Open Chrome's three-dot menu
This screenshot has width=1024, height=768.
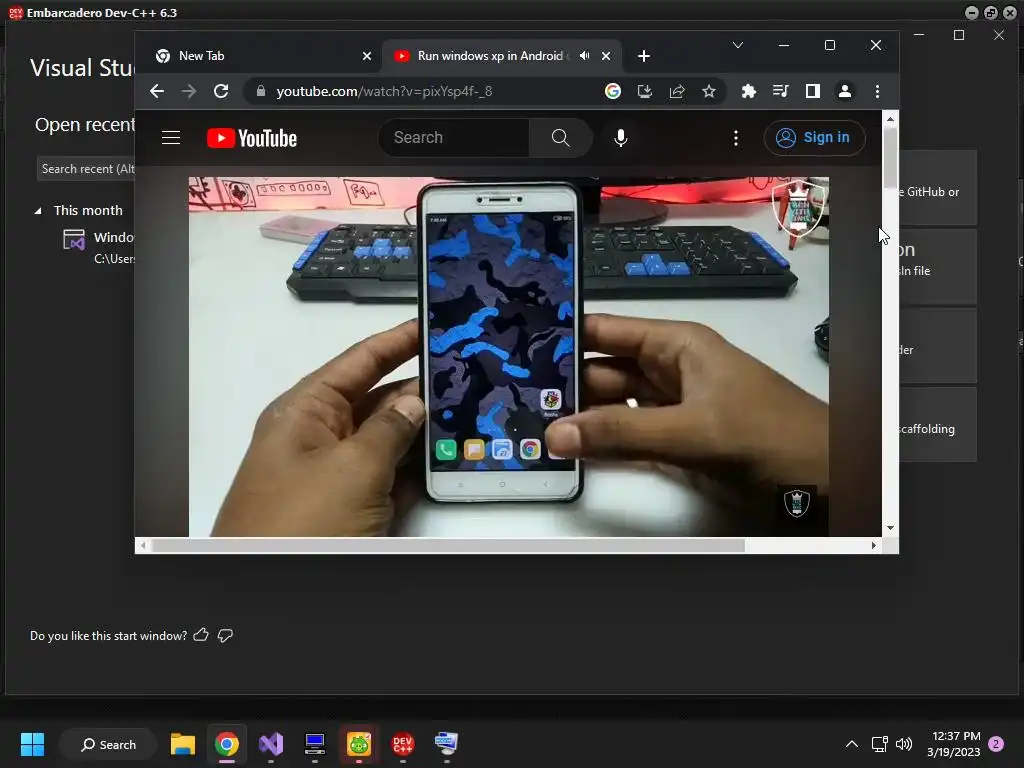click(877, 91)
